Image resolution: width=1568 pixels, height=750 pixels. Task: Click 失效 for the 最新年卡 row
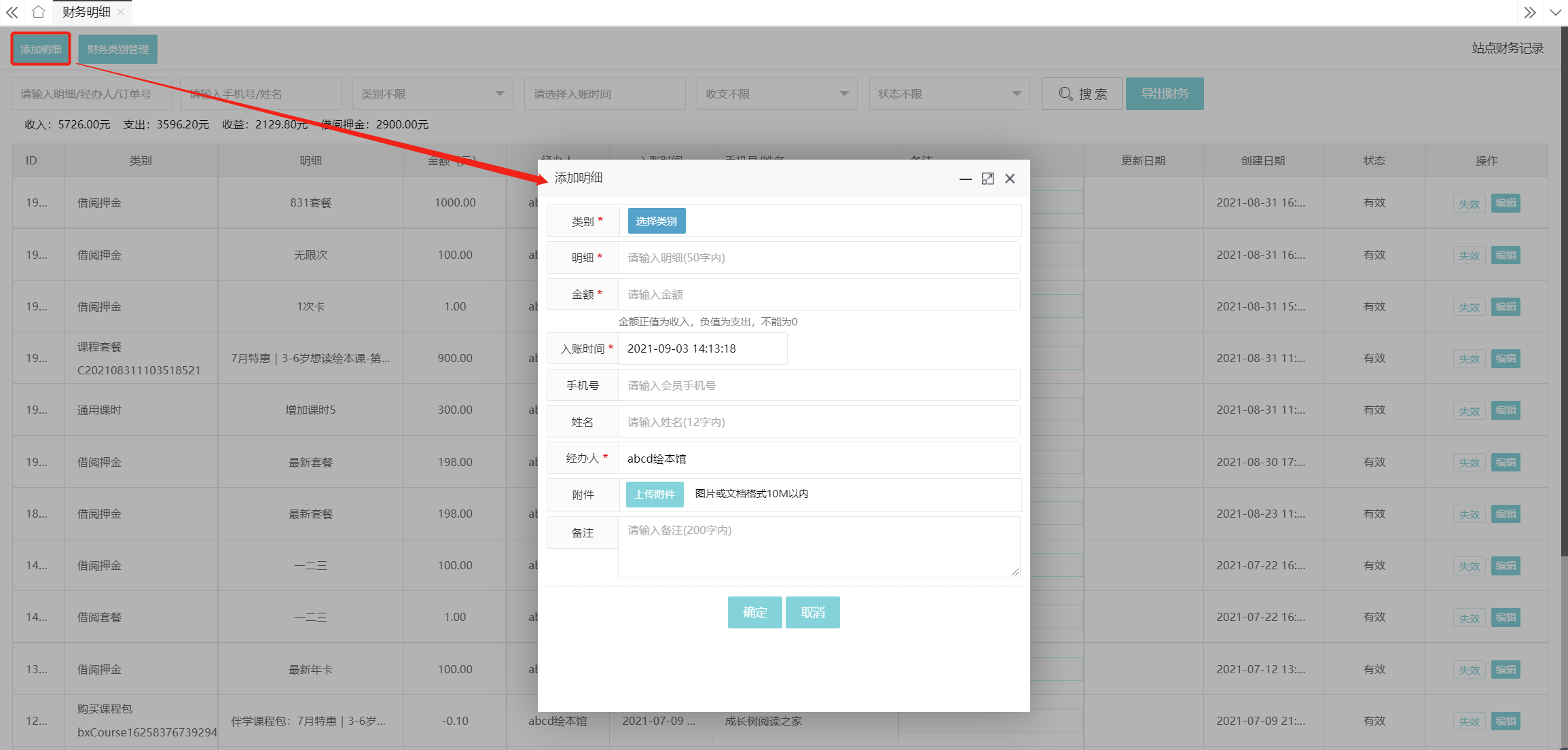[1470, 670]
